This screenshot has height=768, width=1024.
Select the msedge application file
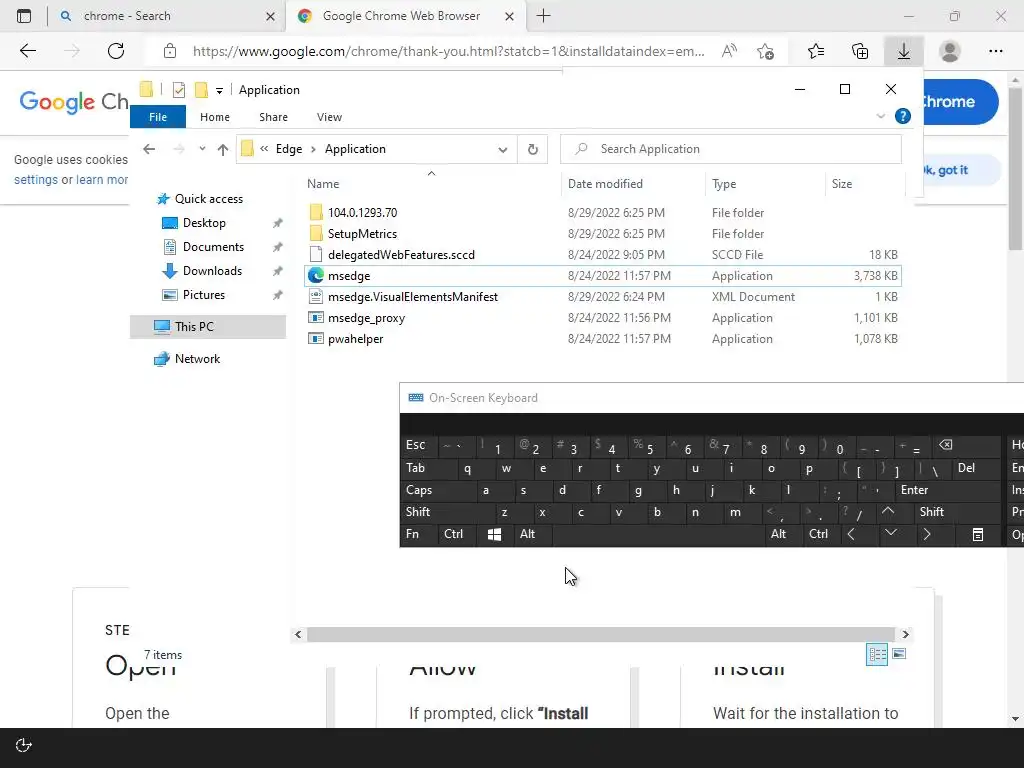(x=603, y=276)
